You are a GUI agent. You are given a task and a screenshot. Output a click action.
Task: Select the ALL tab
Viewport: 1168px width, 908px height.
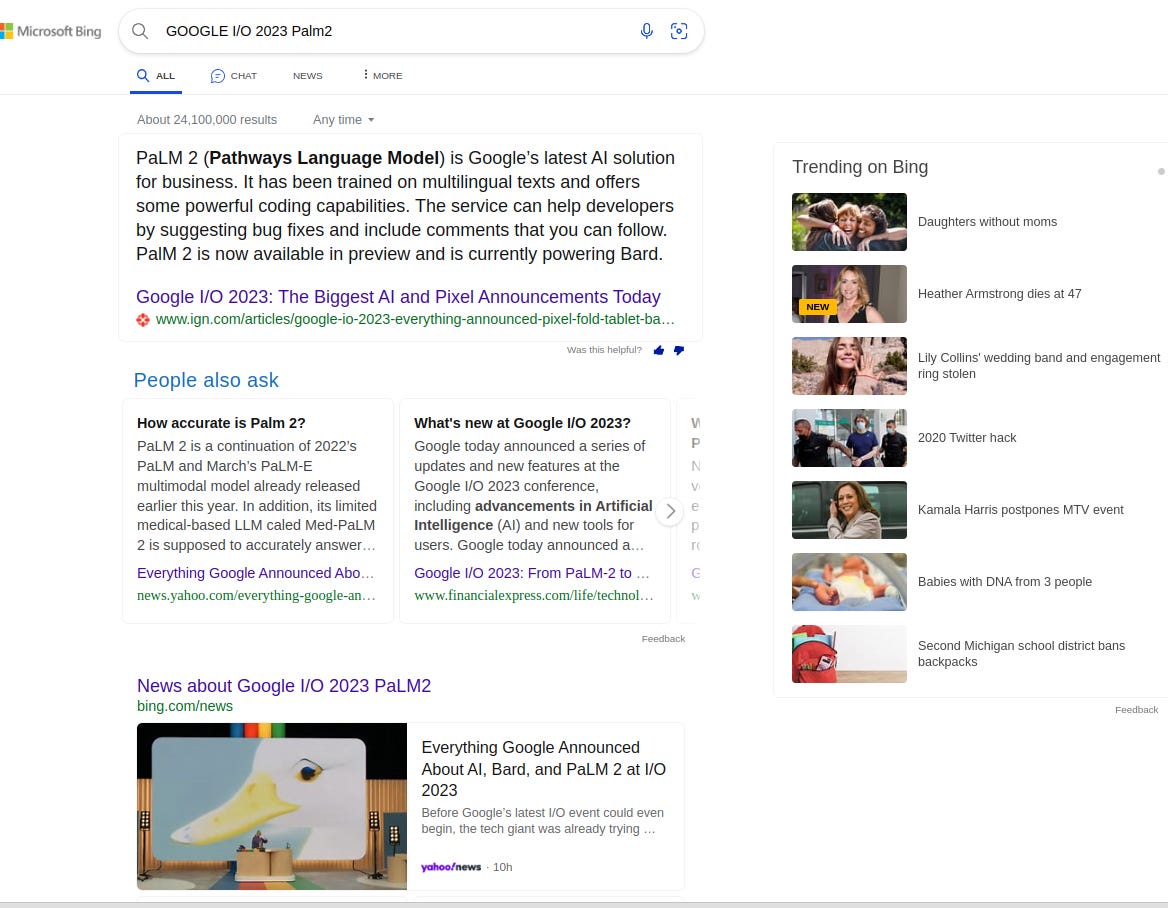point(156,76)
